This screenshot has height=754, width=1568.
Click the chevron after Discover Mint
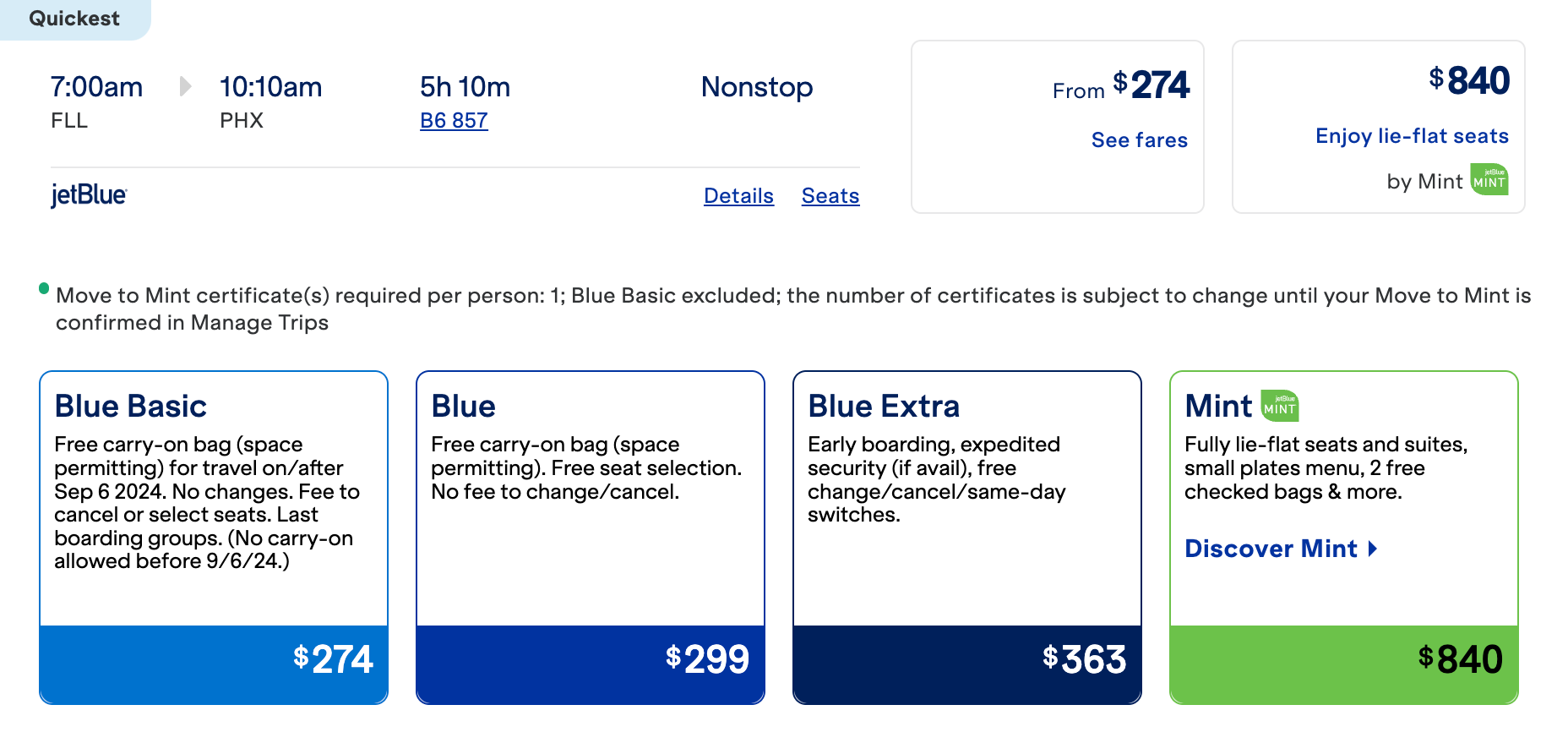click(x=1371, y=549)
